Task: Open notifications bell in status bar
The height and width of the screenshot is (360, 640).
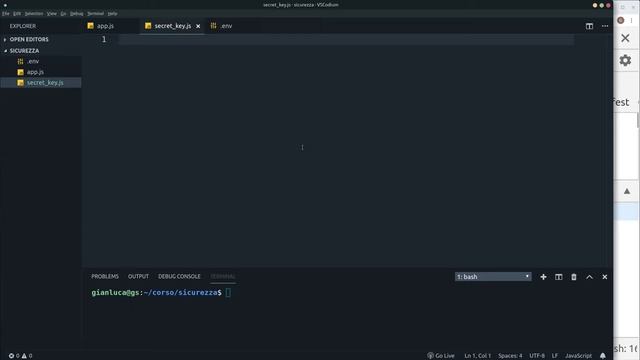Action: (x=603, y=356)
